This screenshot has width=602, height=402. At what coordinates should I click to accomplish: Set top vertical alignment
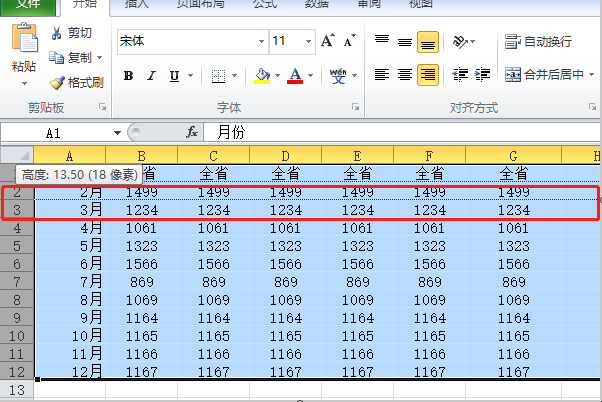coord(382,41)
